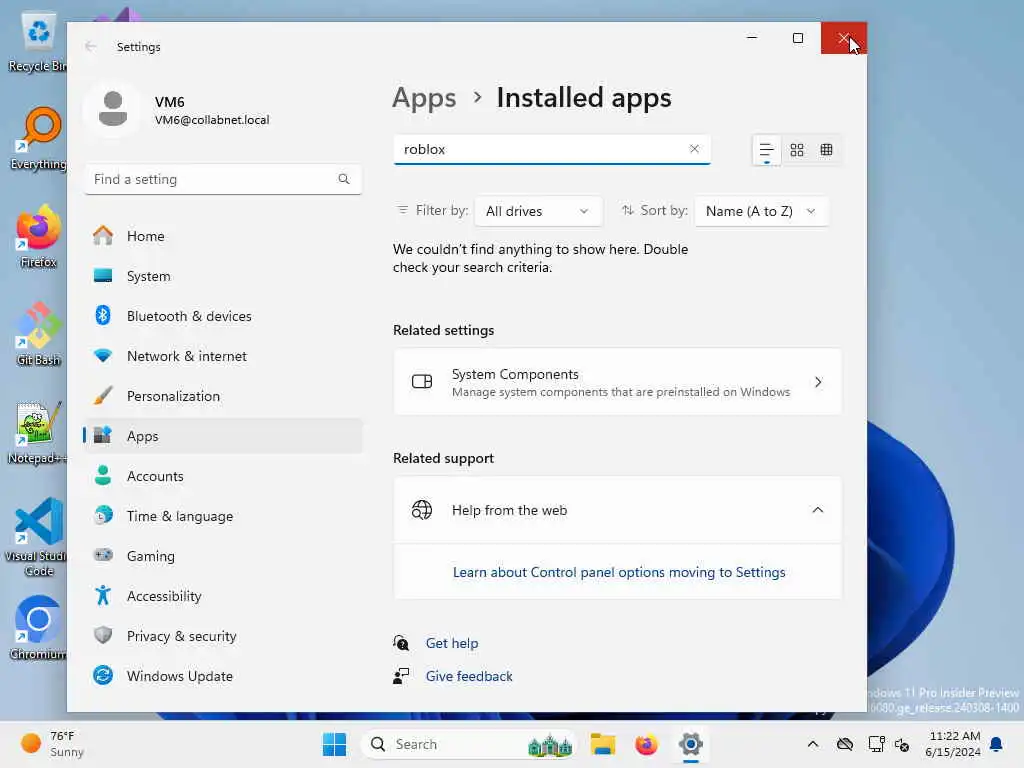The height and width of the screenshot is (768, 1024).
Task: Open the Recycle Bin desktop icon
Action: [37, 42]
